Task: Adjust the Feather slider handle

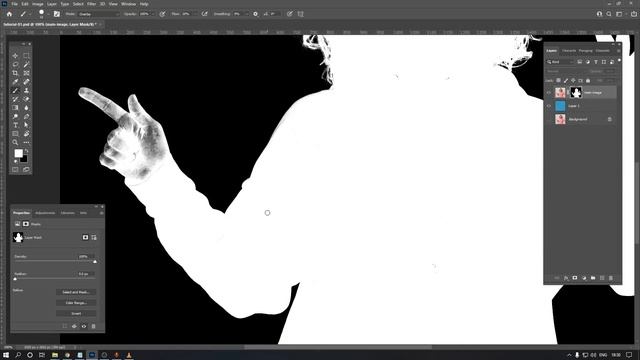Action: pos(15,279)
